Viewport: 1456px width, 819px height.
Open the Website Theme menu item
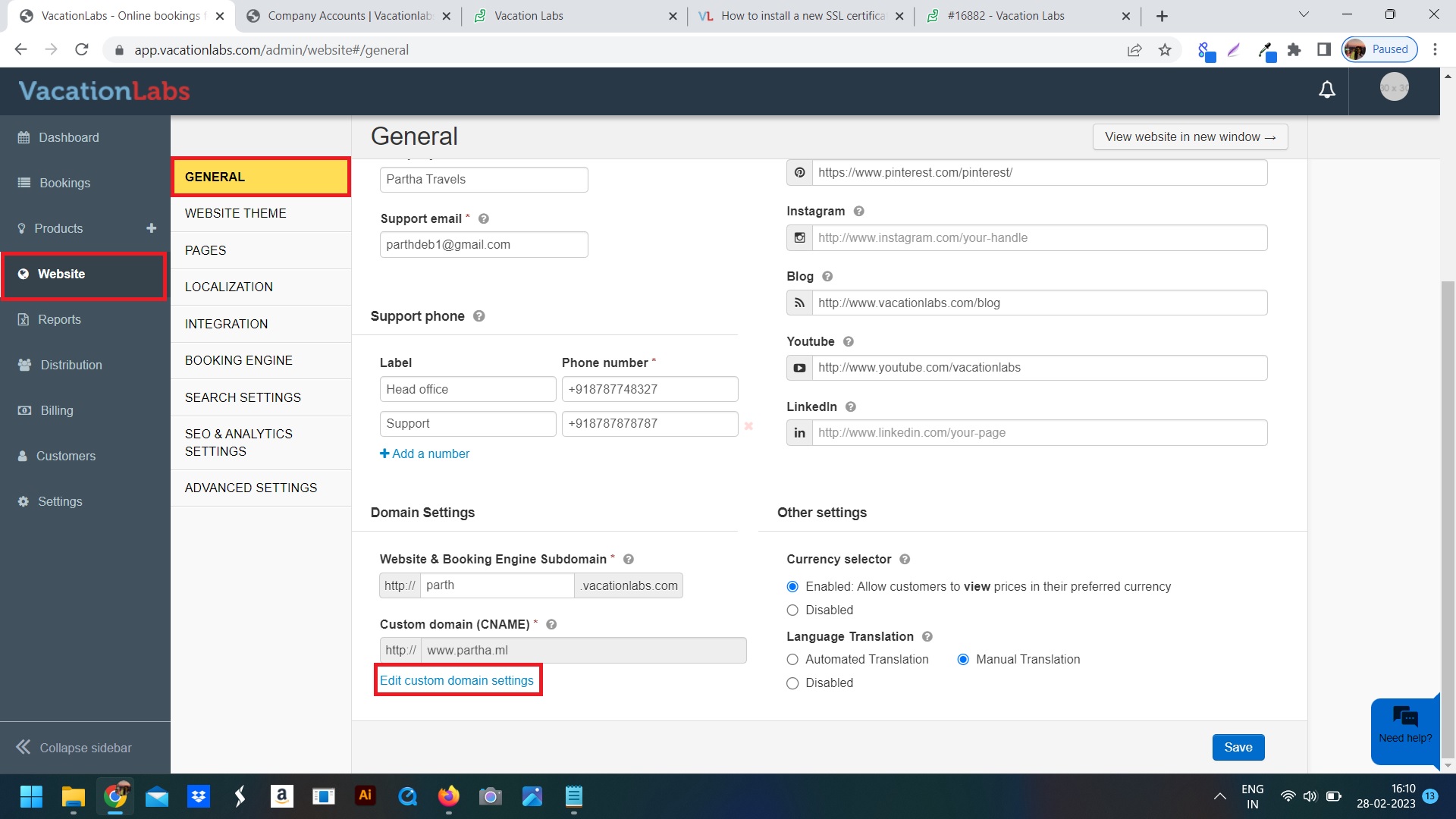pos(235,214)
